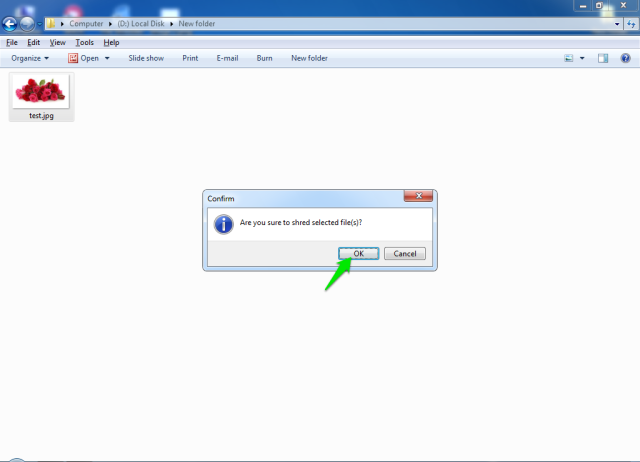Click the Forward navigation arrow
Screen dimensions: 640x462
coord(26,23)
